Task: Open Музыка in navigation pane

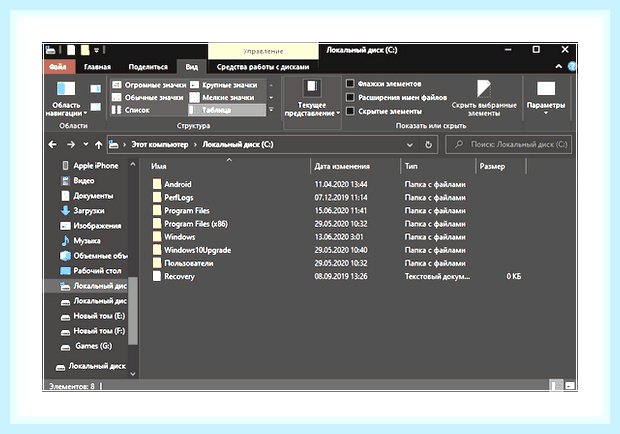Action: pos(81,241)
